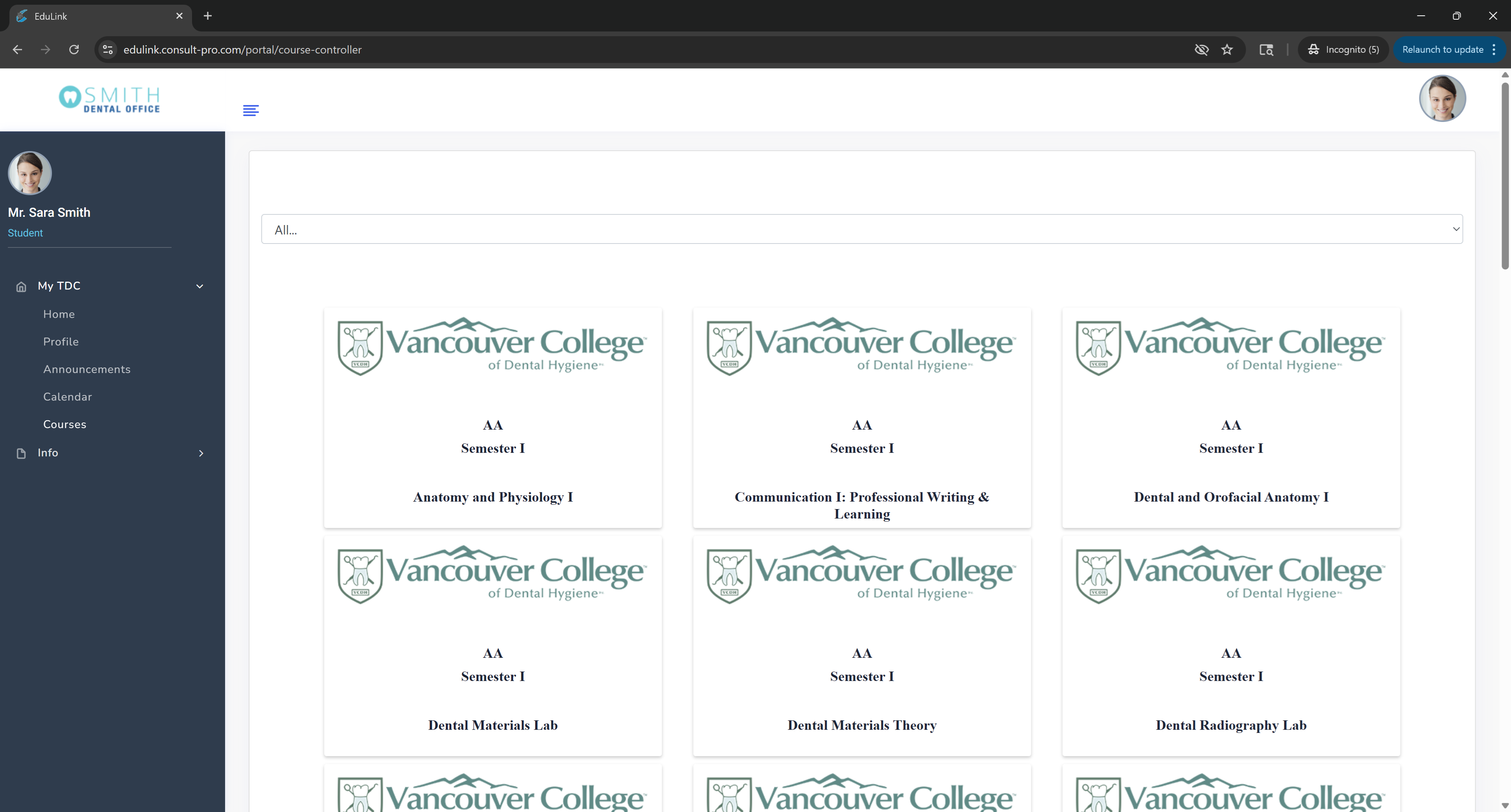Expand the Info menu arrow
The height and width of the screenshot is (812, 1511).
[201, 453]
